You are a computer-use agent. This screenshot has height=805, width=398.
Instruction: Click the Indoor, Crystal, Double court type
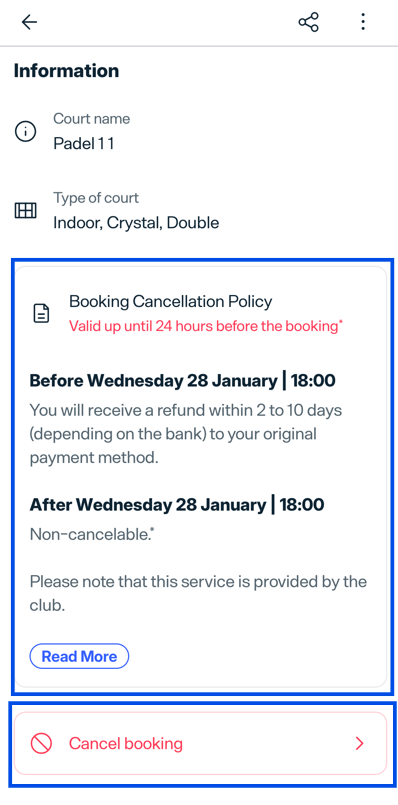coord(136,223)
